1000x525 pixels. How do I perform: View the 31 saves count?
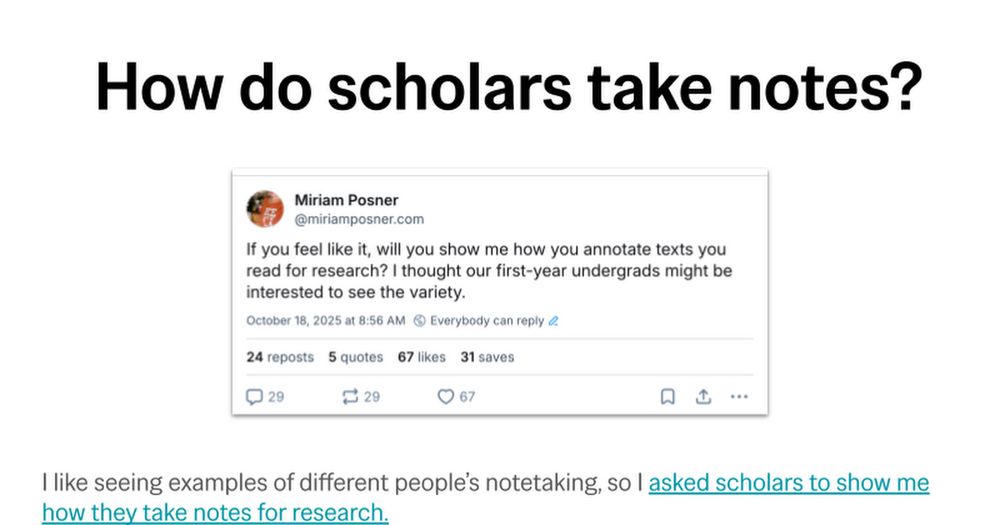point(487,357)
